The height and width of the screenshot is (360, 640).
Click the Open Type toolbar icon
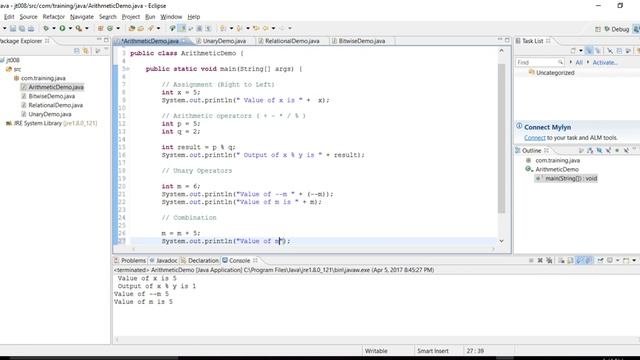coord(132,29)
